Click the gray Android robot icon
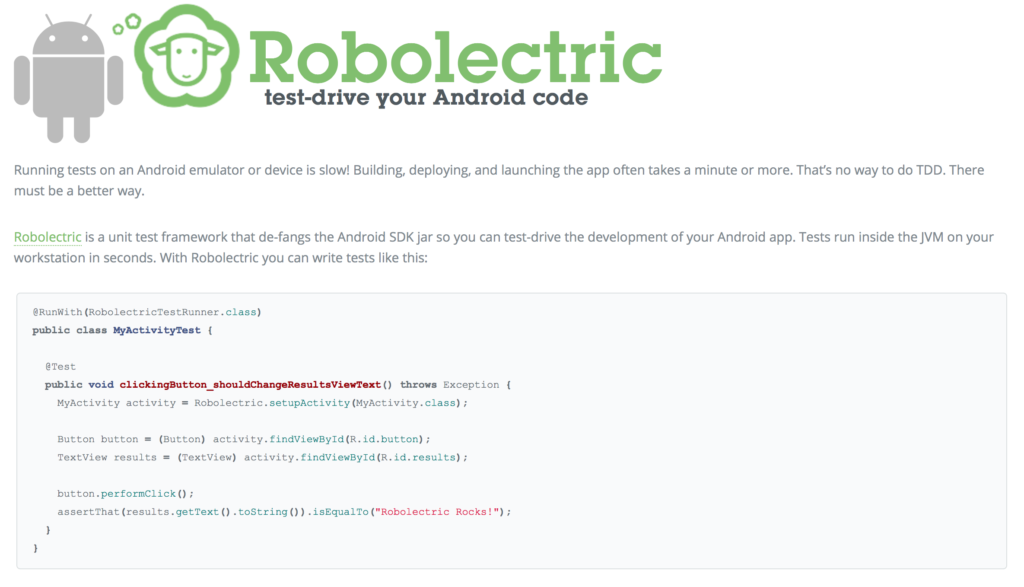The height and width of the screenshot is (587, 1024). click(x=69, y=78)
